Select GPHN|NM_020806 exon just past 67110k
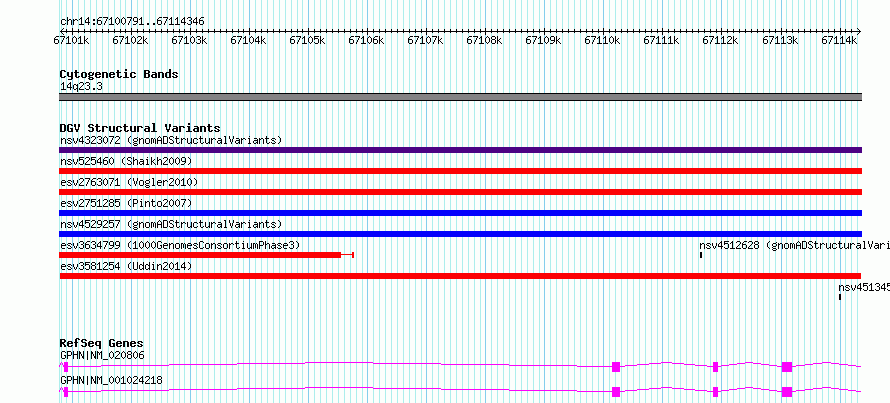The width and height of the screenshot is (890, 403). (616, 367)
